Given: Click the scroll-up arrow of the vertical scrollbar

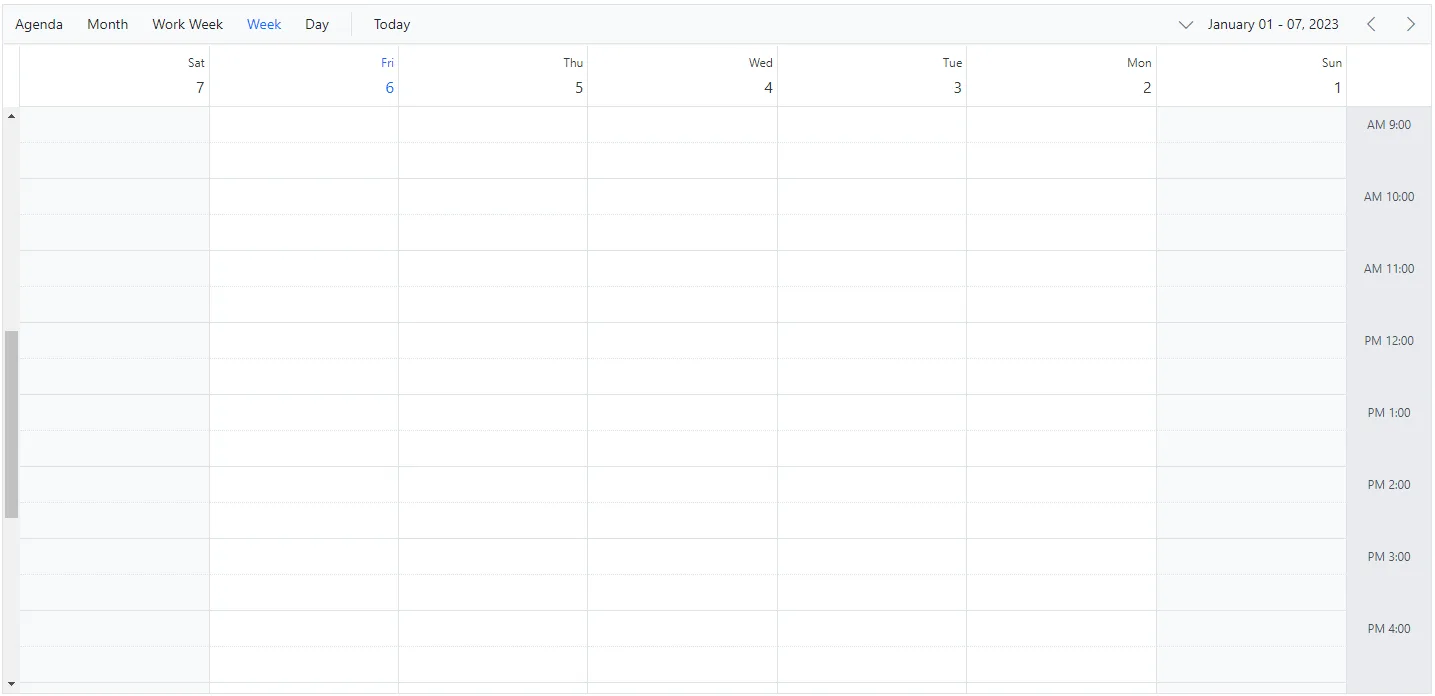Looking at the screenshot, I should tap(11, 117).
